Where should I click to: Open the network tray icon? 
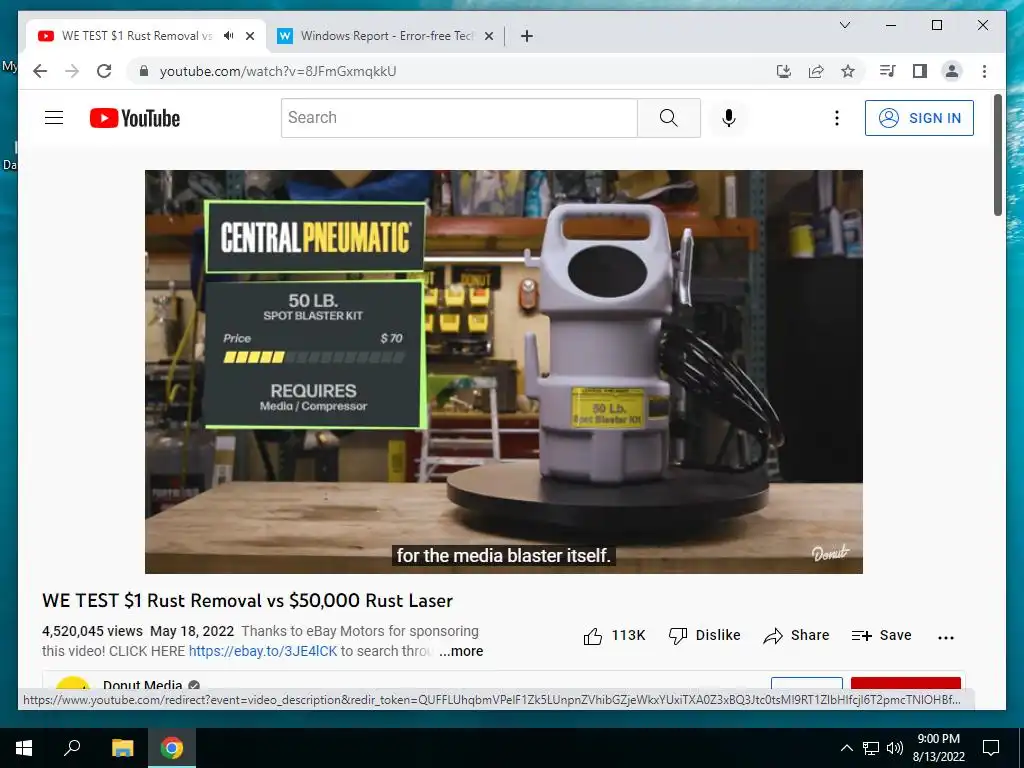[x=871, y=748]
